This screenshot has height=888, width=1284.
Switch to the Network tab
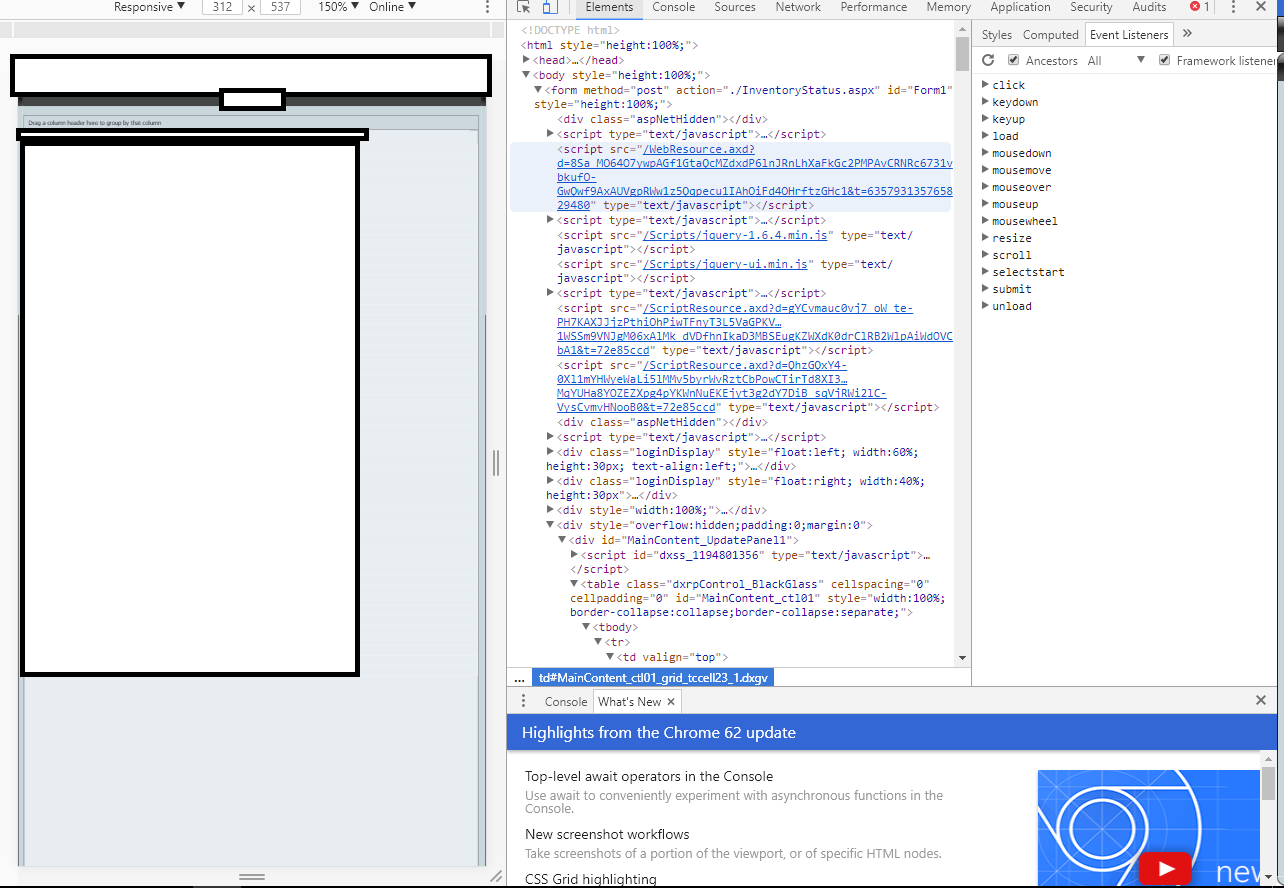(797, 7)
